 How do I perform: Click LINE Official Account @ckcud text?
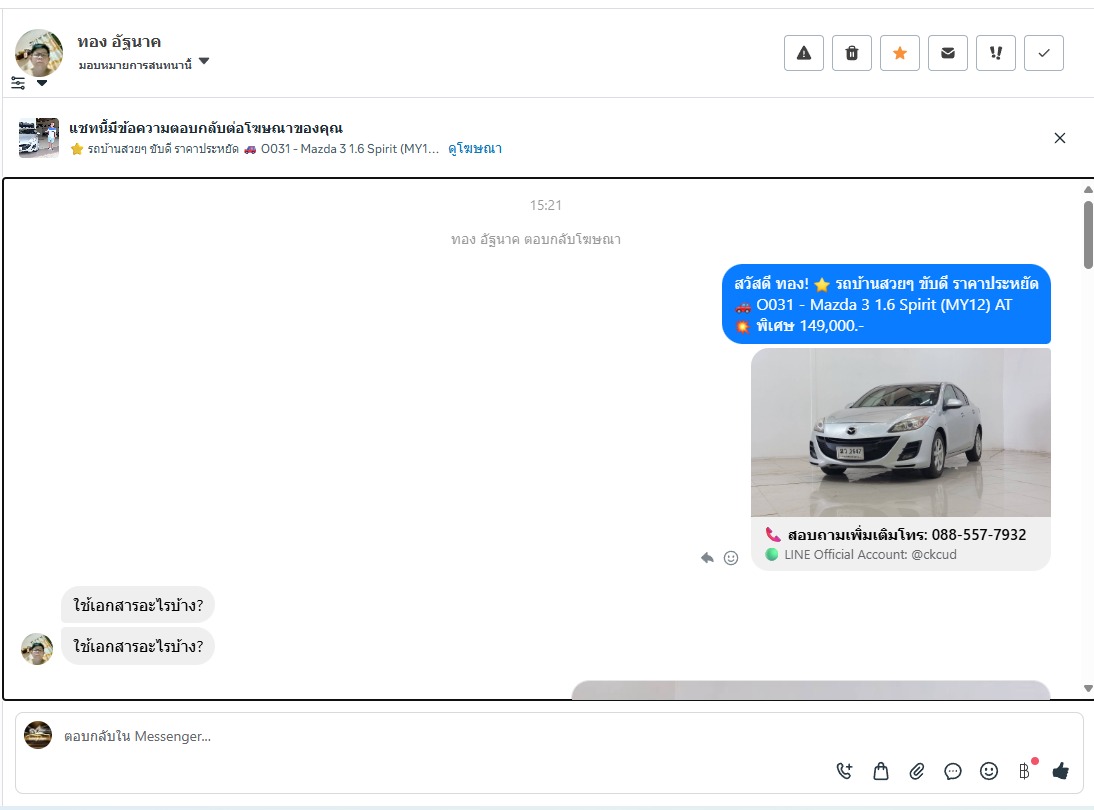click(x=870, y=555)
